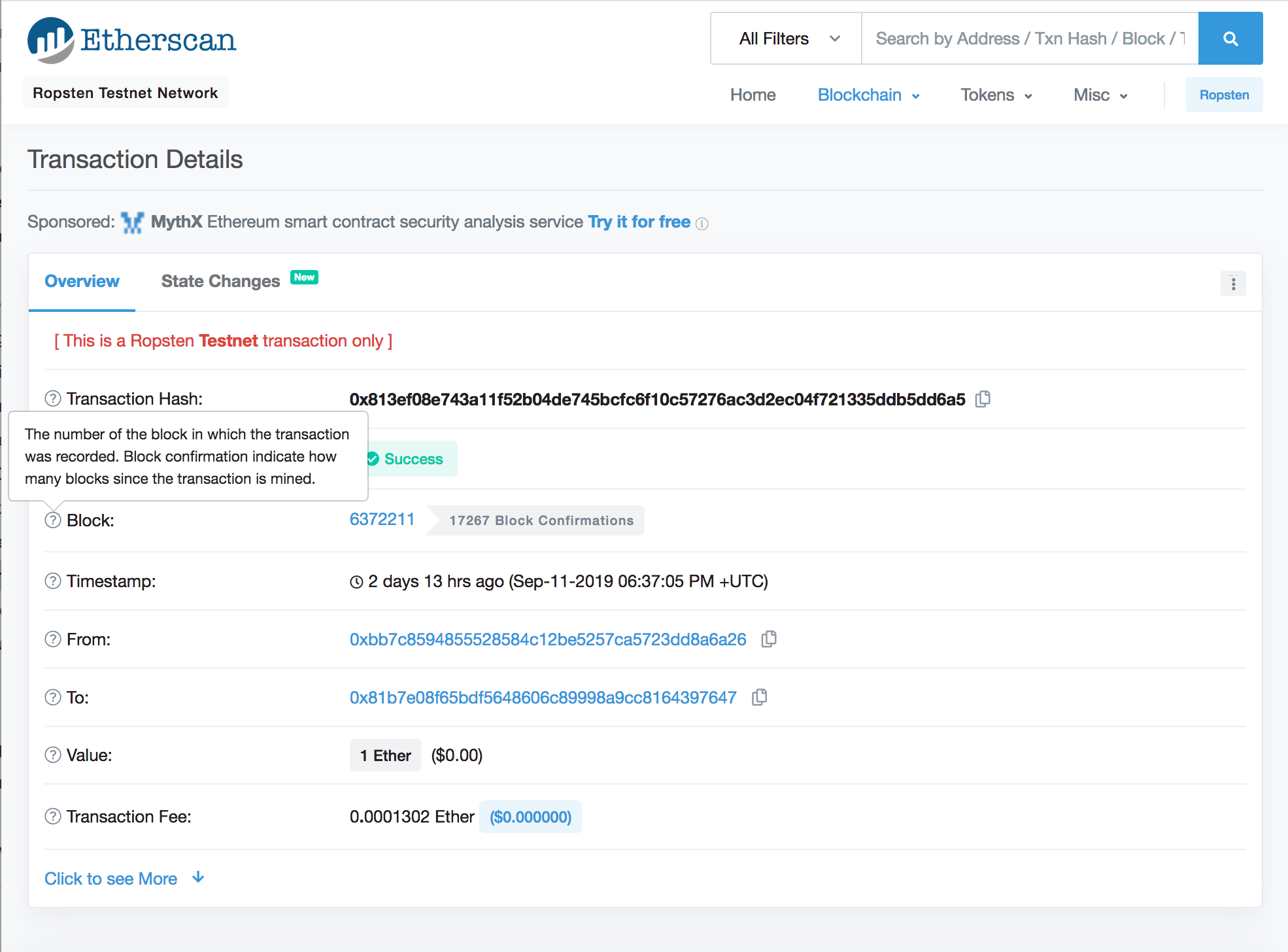Open the three-dot options menu

click(x=1233, y=284)
